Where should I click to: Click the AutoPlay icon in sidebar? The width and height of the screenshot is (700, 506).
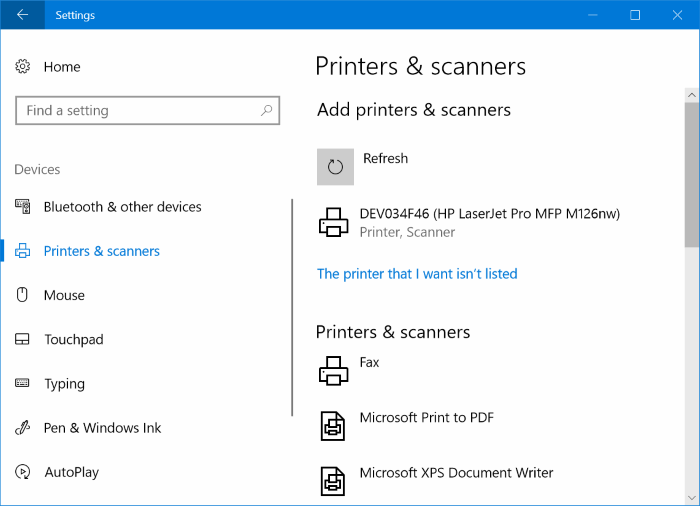[x=22, y=472]
